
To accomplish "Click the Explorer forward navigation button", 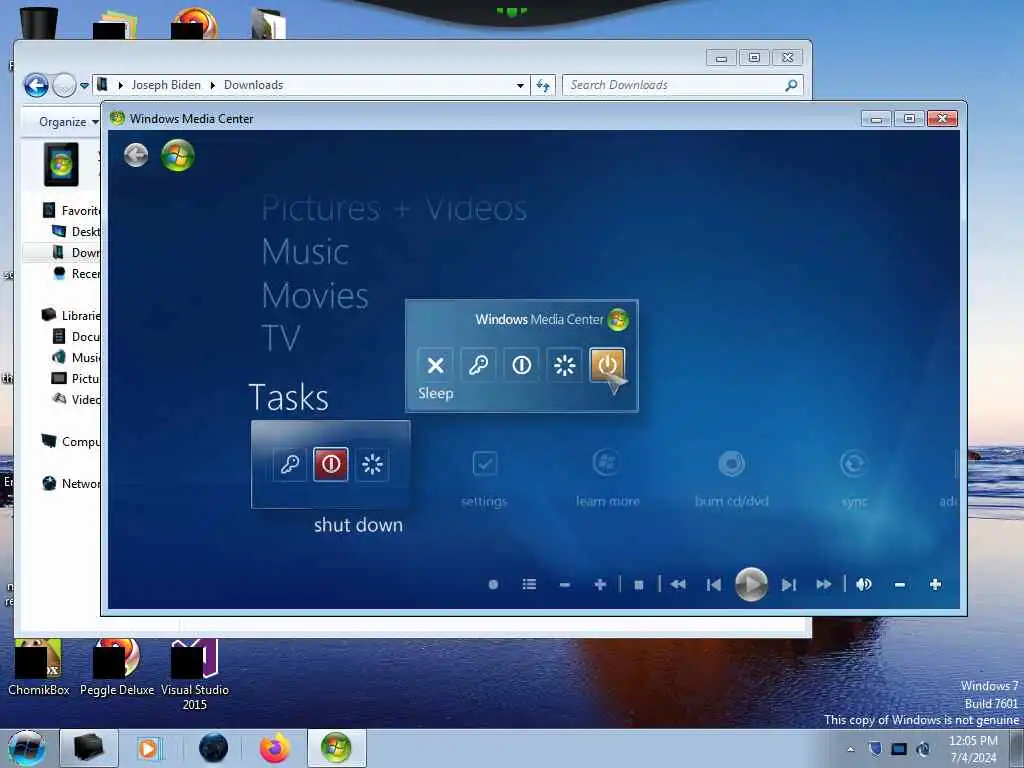I will click(x=63, y=86).
